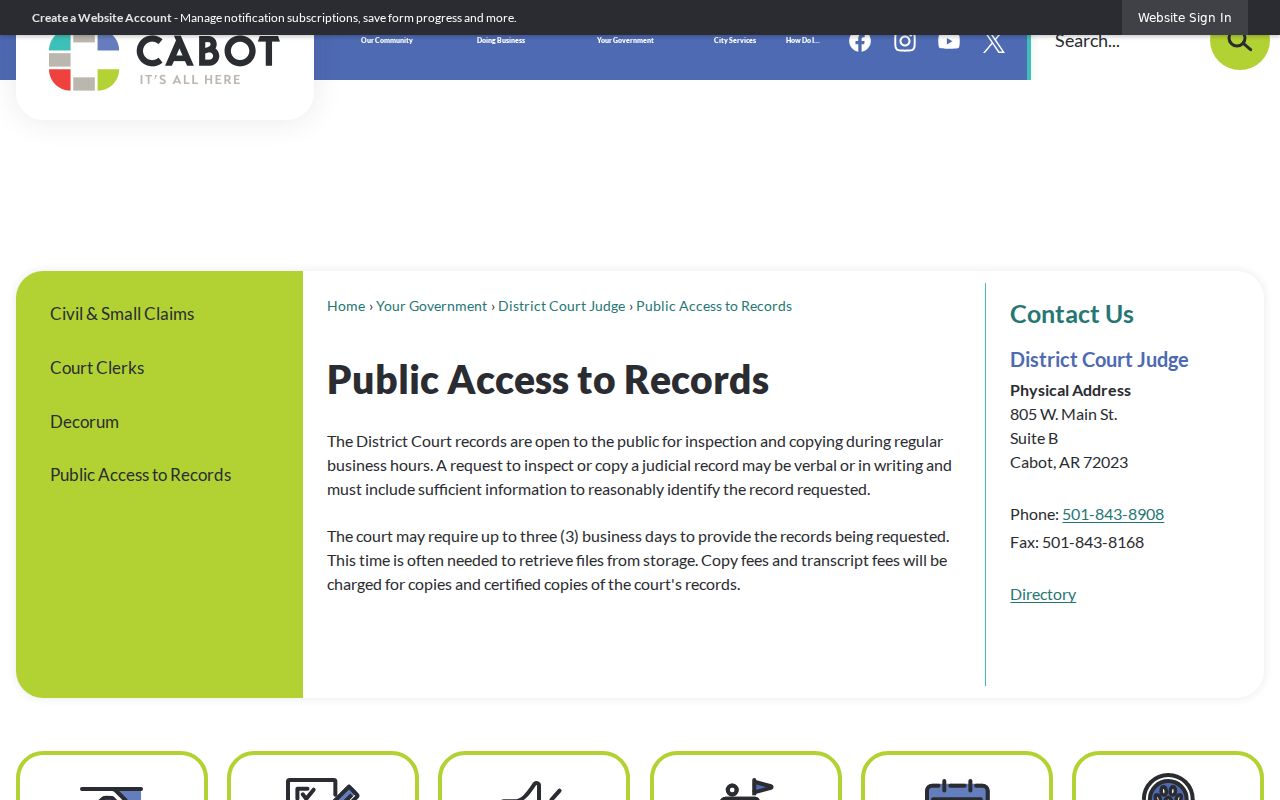Click the green search magnifier button
The image size is (1280, 800).
pos(1240,41)
